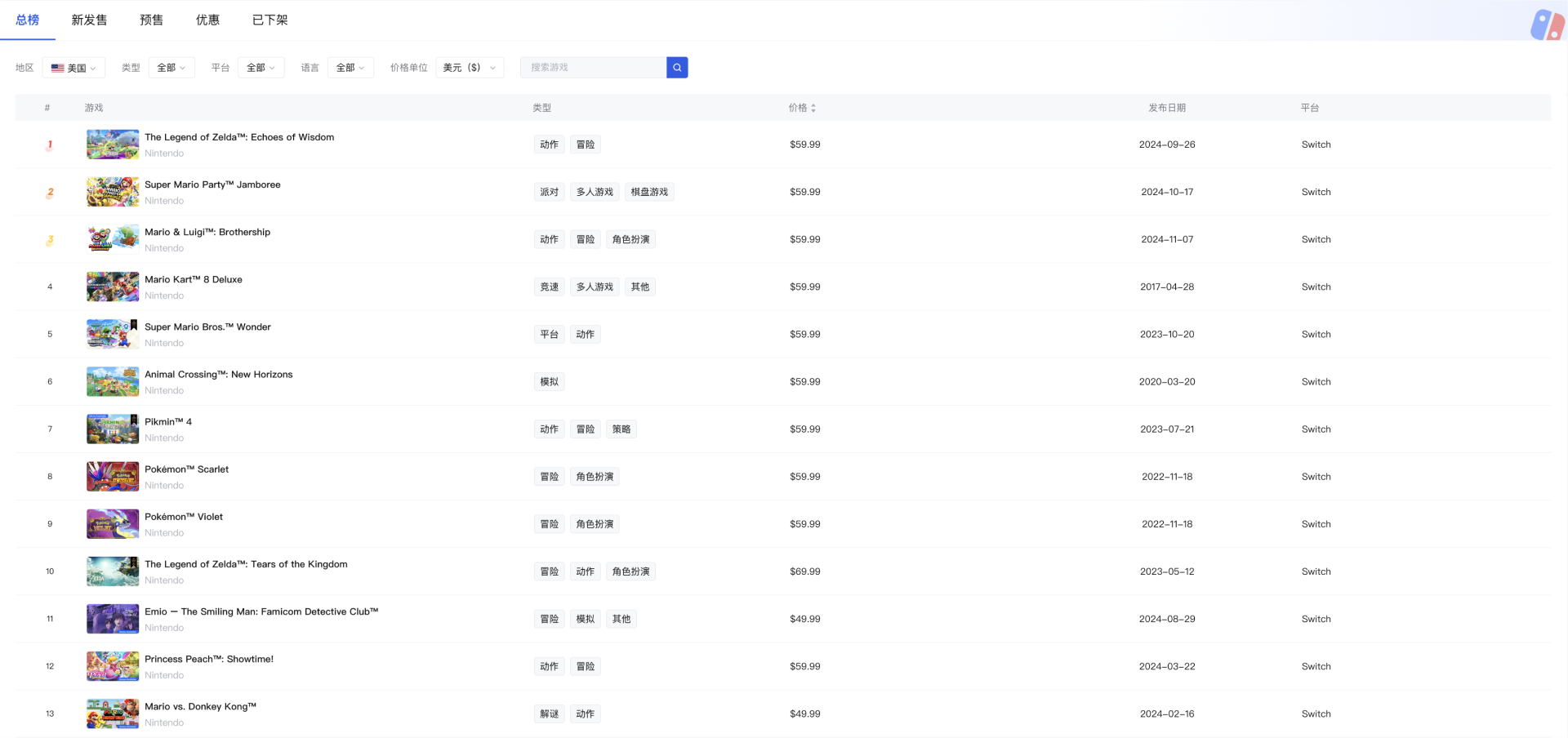Open Princess Peach: Showtime! title link
Image resolution: width=1568 pixels, height=738 pixels.
tap(209, 659)
